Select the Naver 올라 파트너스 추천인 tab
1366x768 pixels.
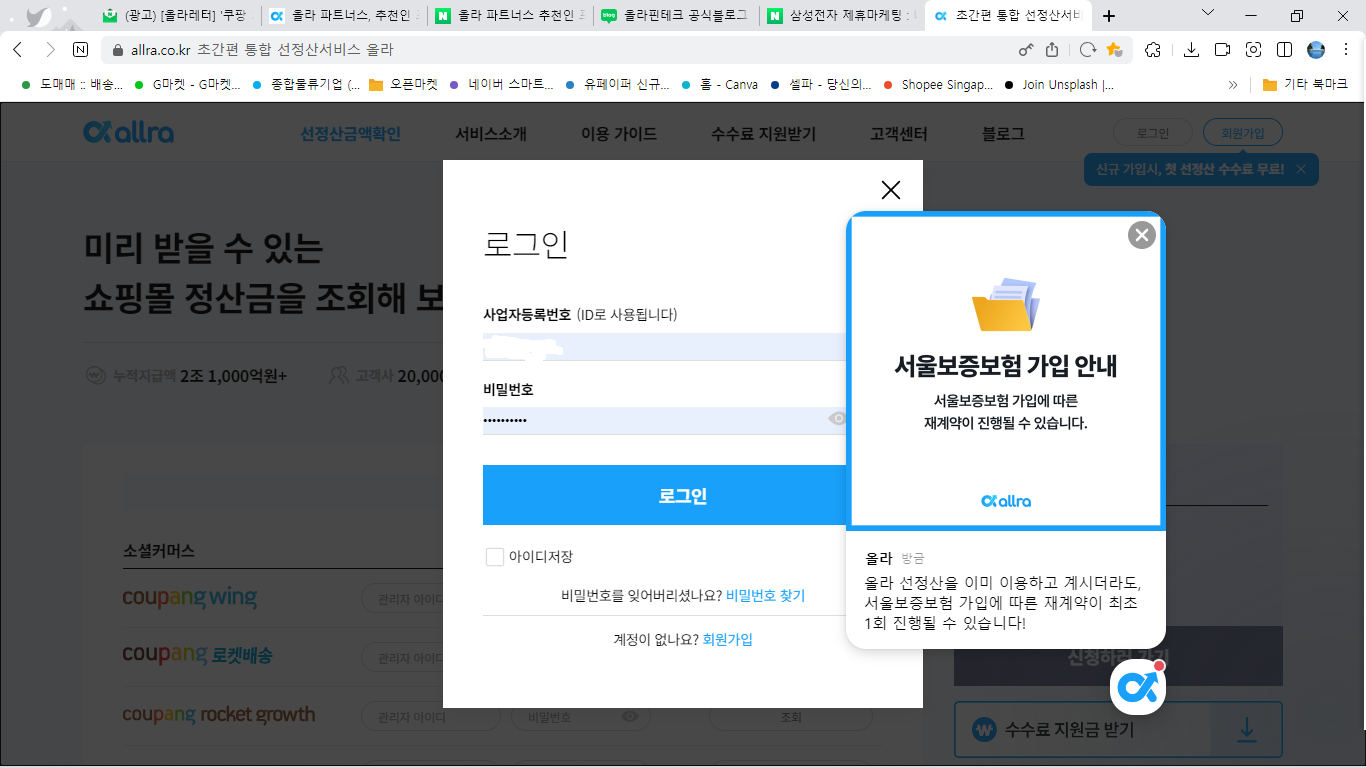click(x=510, y=16)
